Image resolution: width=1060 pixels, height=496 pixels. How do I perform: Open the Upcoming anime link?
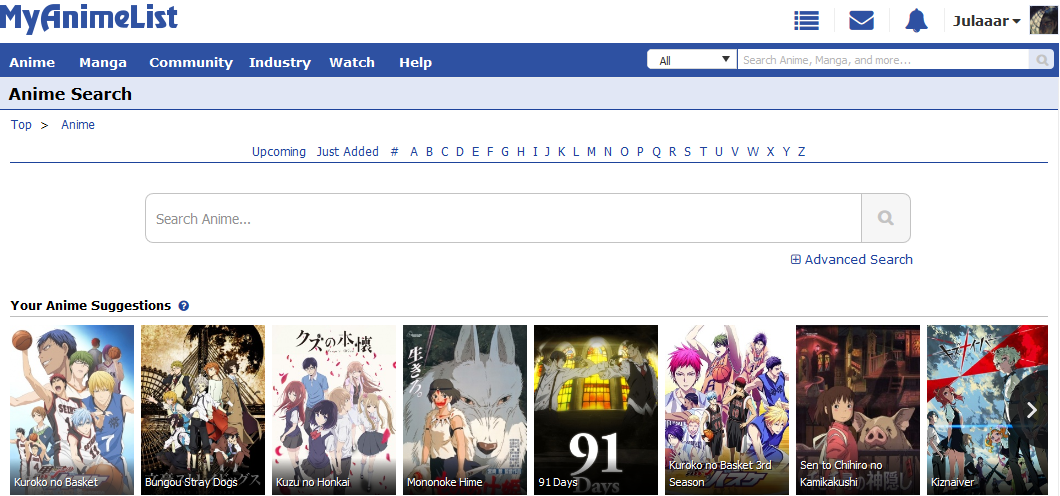tap(279, 151)
